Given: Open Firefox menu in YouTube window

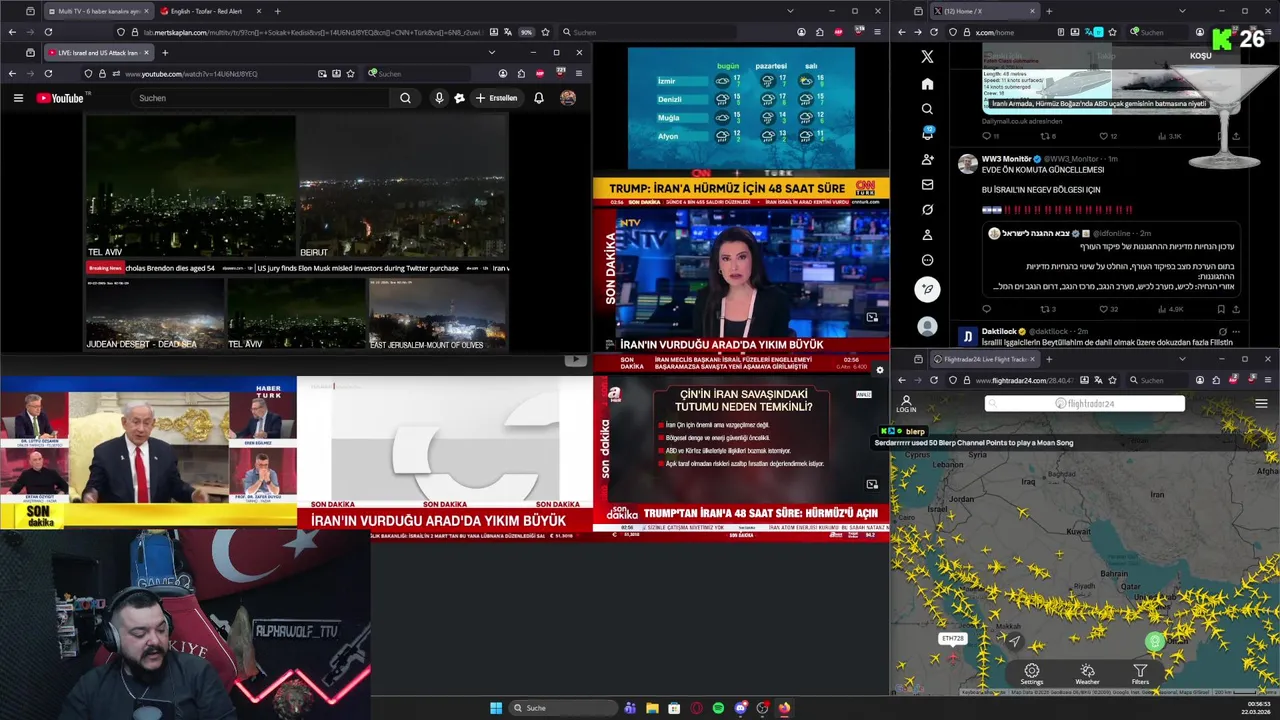Looking at the screenshot, I should (579, 73).
